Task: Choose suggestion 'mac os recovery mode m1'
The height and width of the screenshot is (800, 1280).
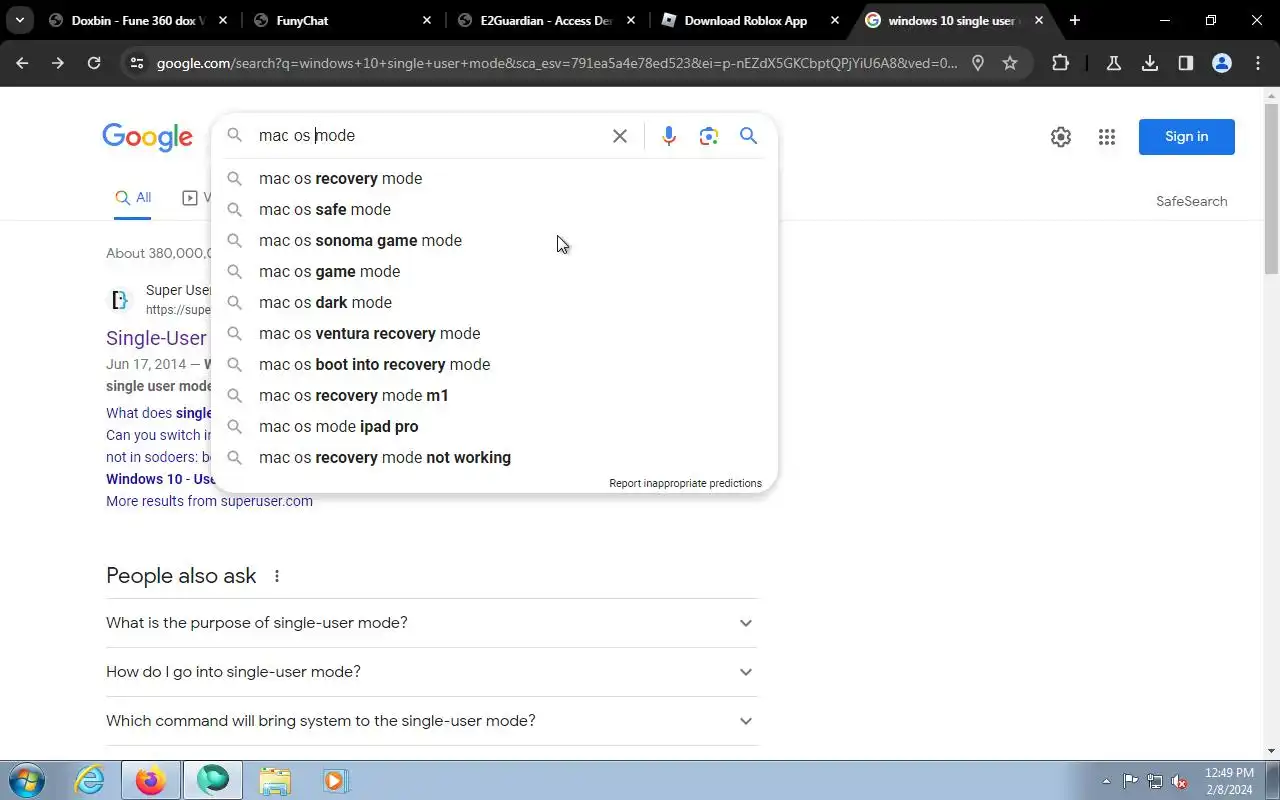Action: (x=494, y=395)
